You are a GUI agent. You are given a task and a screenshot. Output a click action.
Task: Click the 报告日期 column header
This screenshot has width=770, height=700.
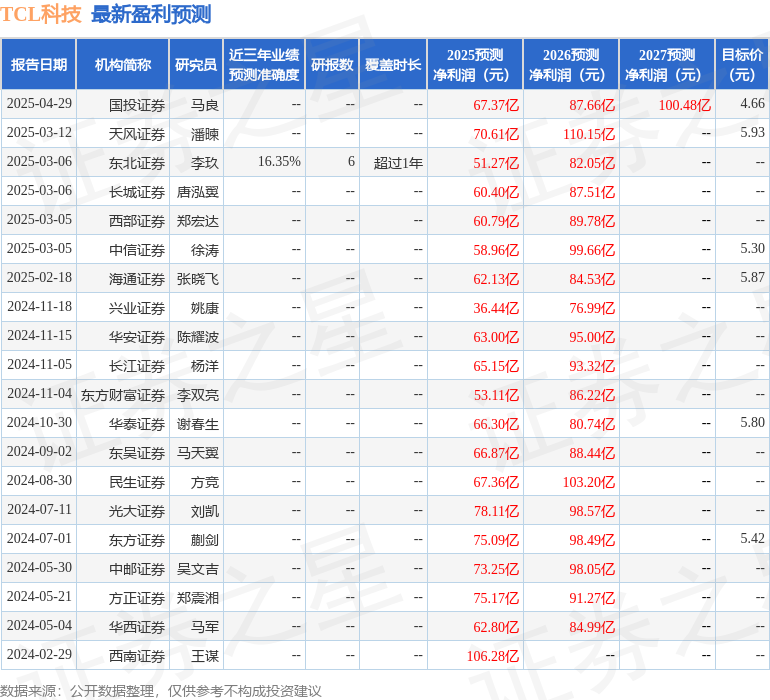[38, 64]
